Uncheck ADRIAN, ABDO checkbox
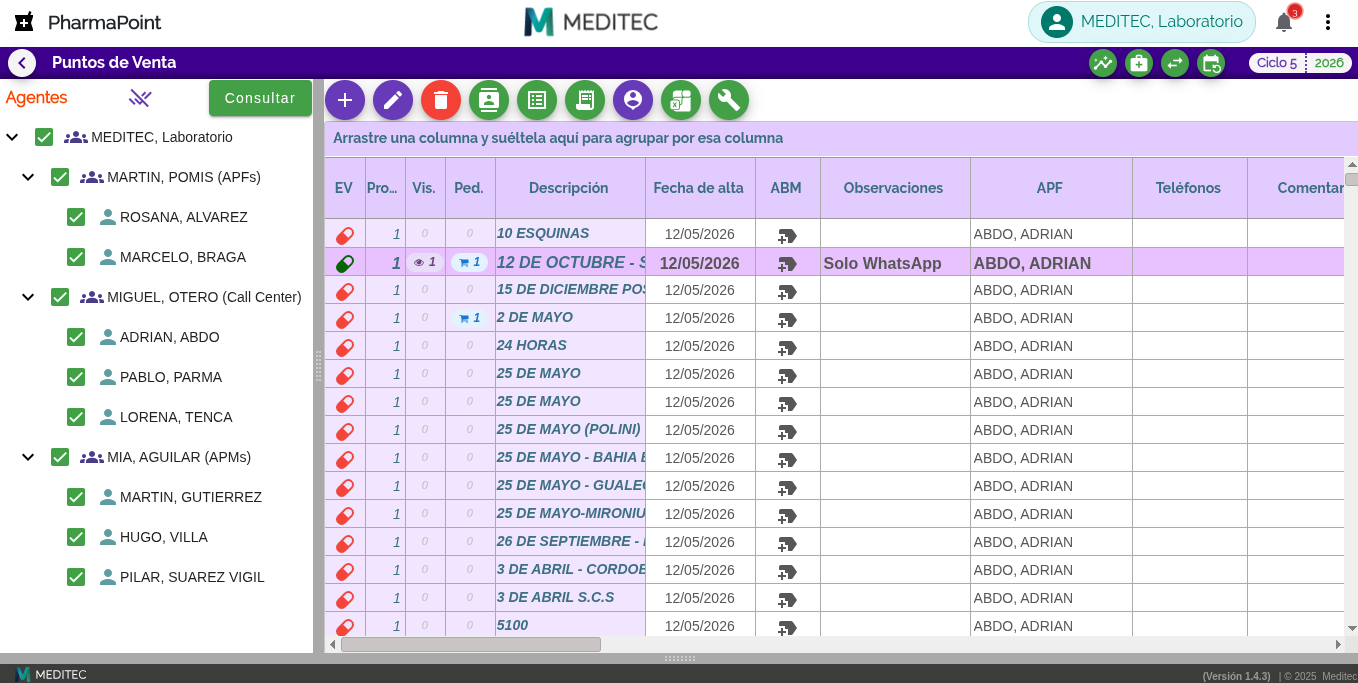Screen dimensions: 1358x683 76,337
